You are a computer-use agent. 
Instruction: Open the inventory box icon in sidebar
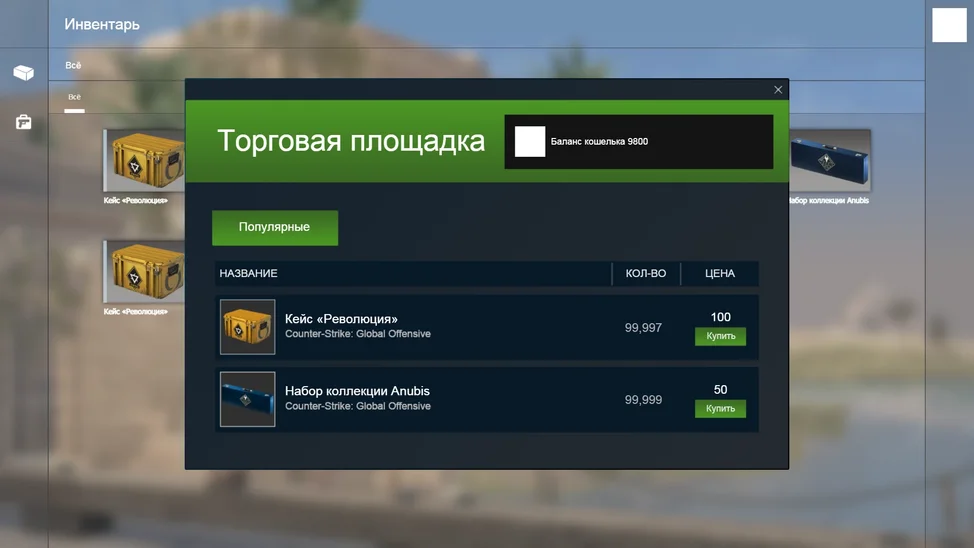24,73
